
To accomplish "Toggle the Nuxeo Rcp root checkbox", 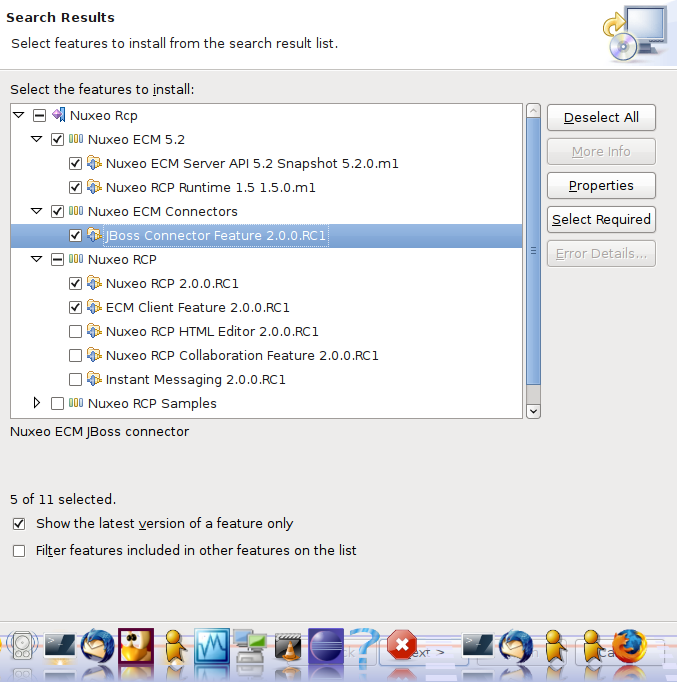I will click(39, 115).
